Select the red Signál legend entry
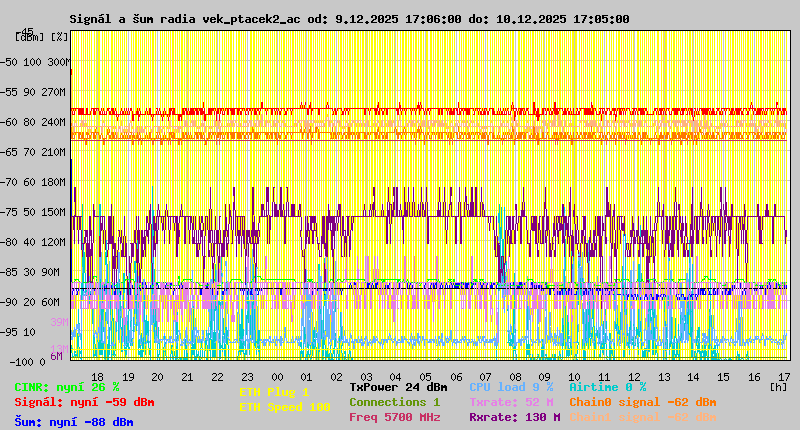800x430 pixels. click(x=84, y=402)
